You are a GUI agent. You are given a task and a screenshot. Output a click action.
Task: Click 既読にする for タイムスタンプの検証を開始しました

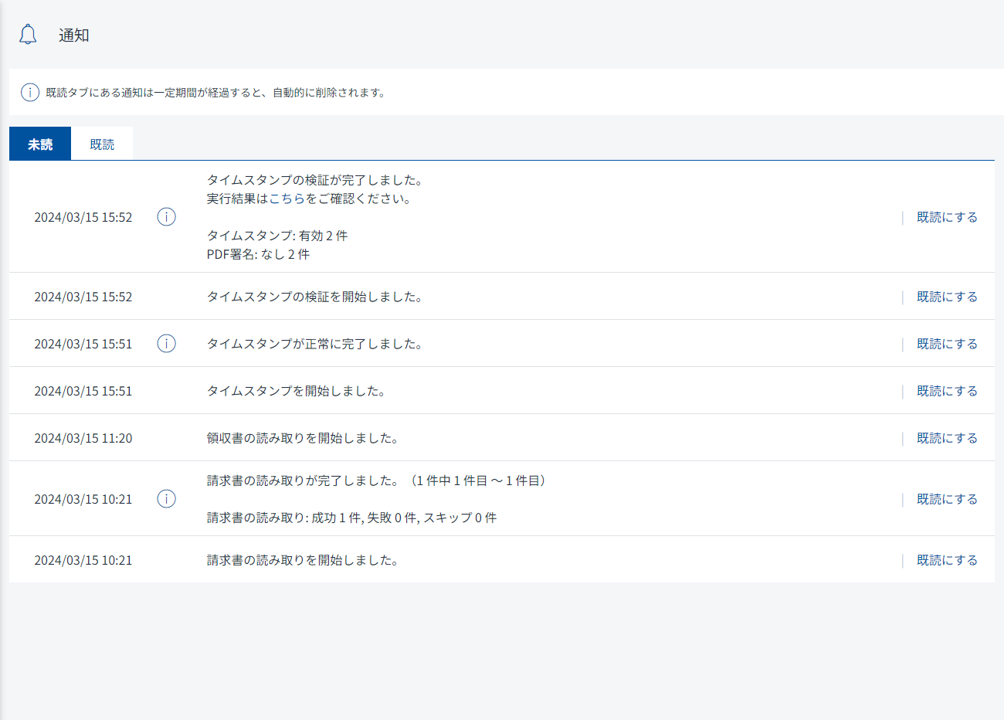point(946,297)
